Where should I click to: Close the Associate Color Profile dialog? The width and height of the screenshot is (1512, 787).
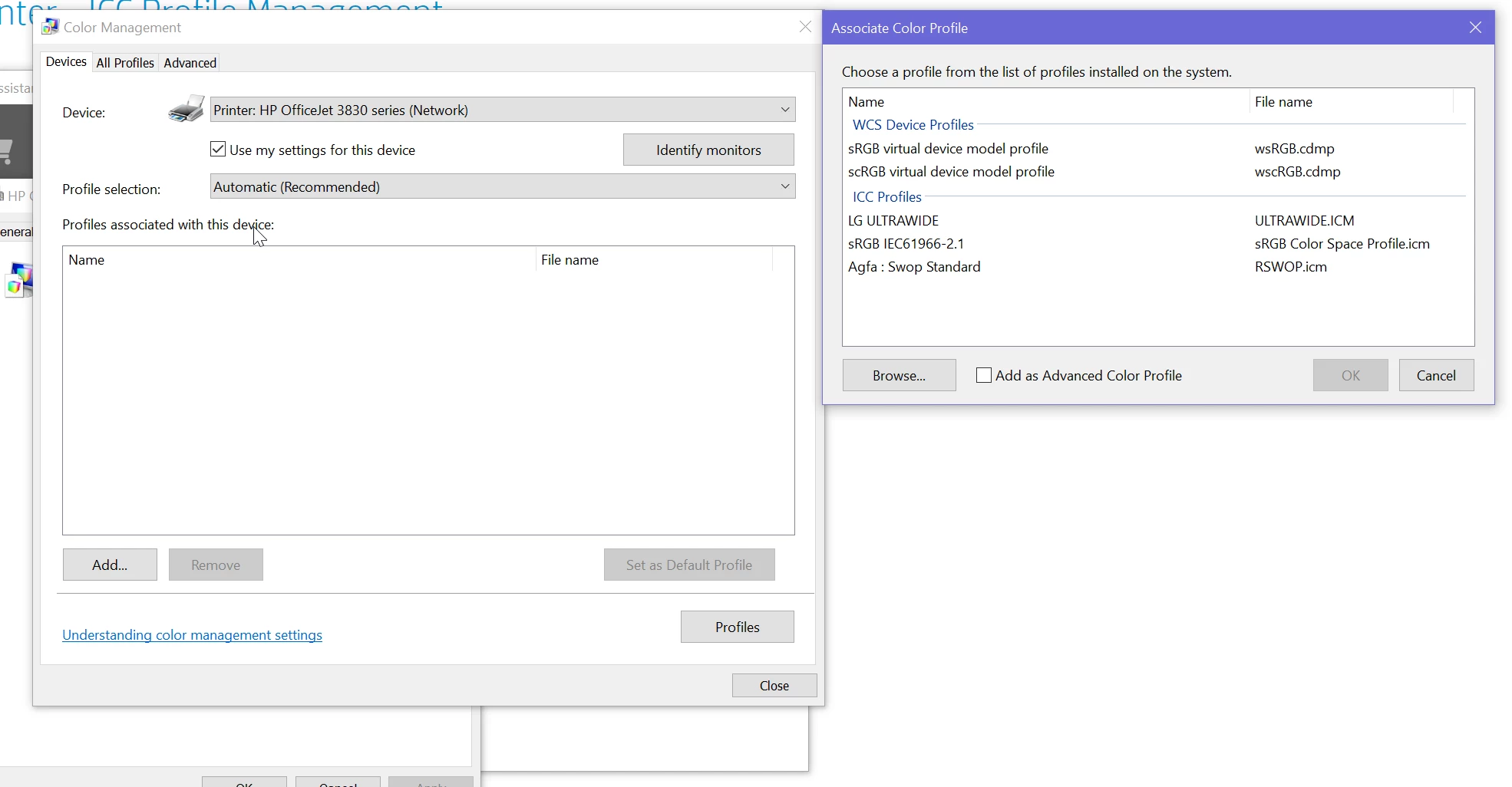click(1475, 28)
